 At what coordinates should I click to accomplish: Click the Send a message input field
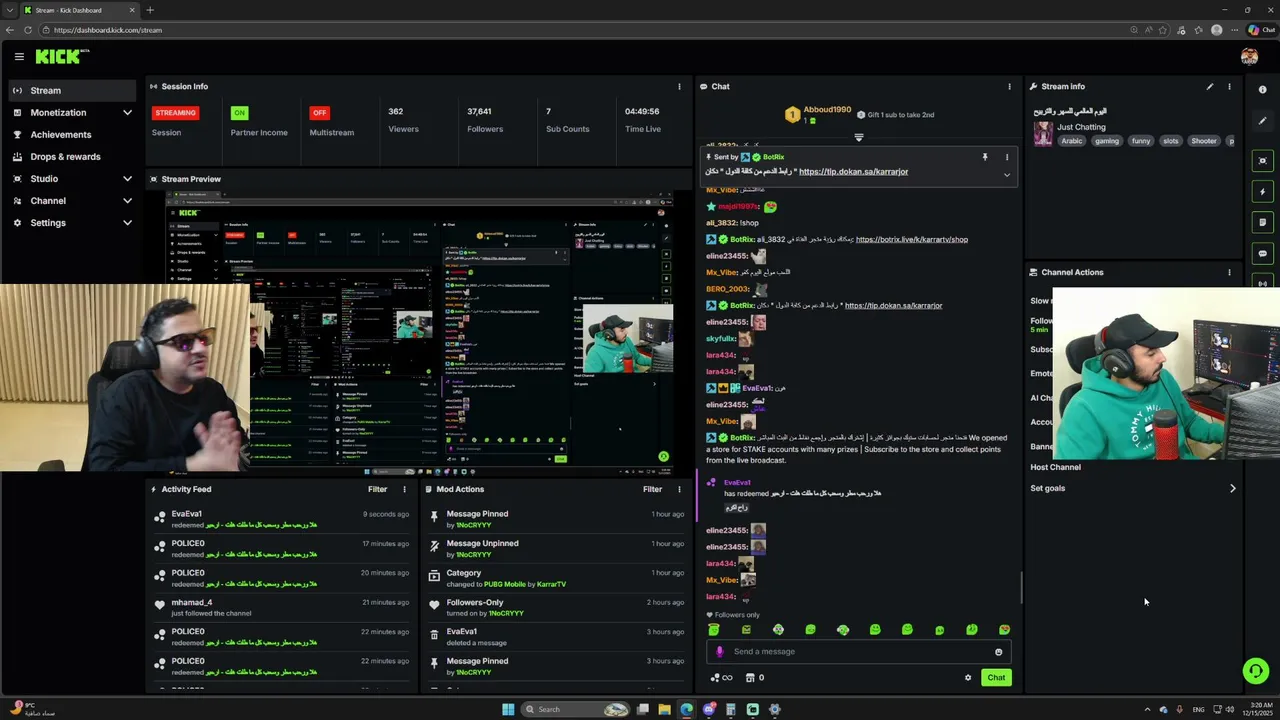pos(858,651)
